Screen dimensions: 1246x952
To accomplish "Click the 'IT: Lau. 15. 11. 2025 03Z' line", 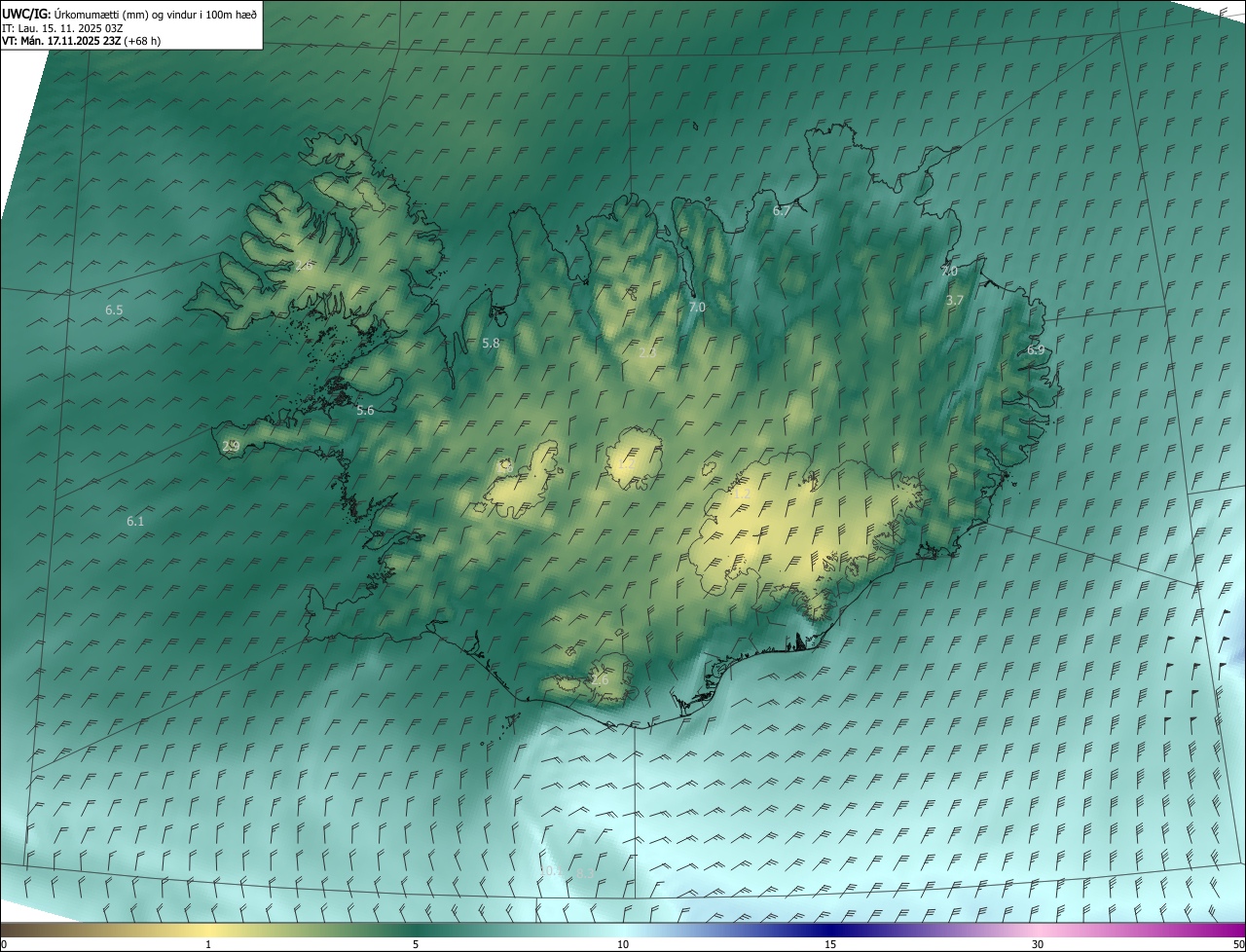I will (x=62, y=27).
